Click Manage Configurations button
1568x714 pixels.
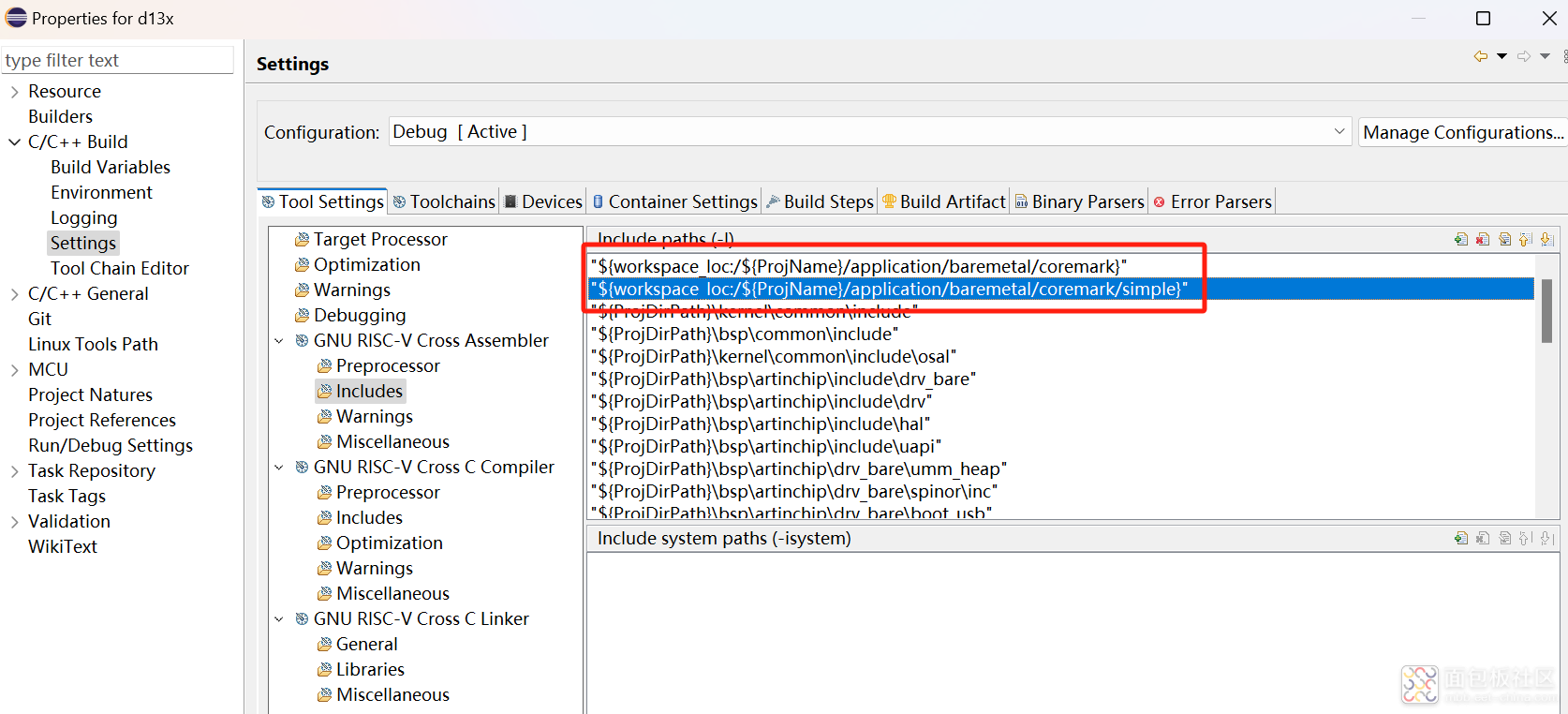[x=1463, y=132]
